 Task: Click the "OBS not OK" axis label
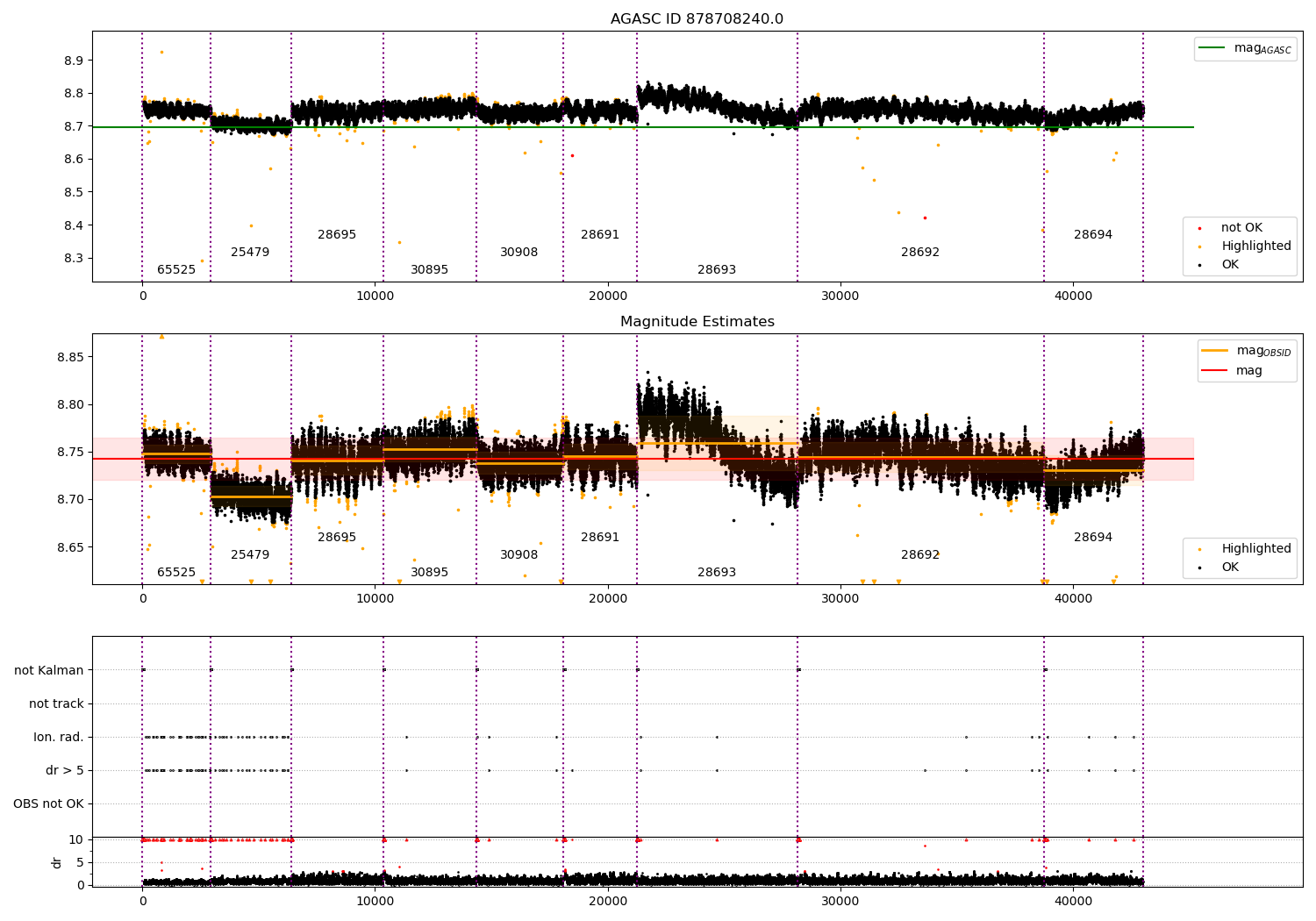pyautogui.click(x=48, y=804)
